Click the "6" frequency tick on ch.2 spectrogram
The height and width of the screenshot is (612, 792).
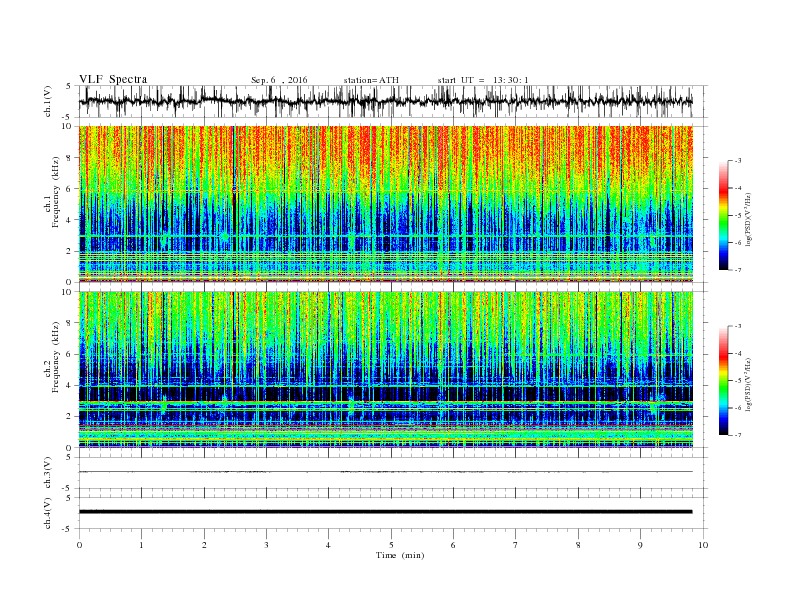pos(70,354)
